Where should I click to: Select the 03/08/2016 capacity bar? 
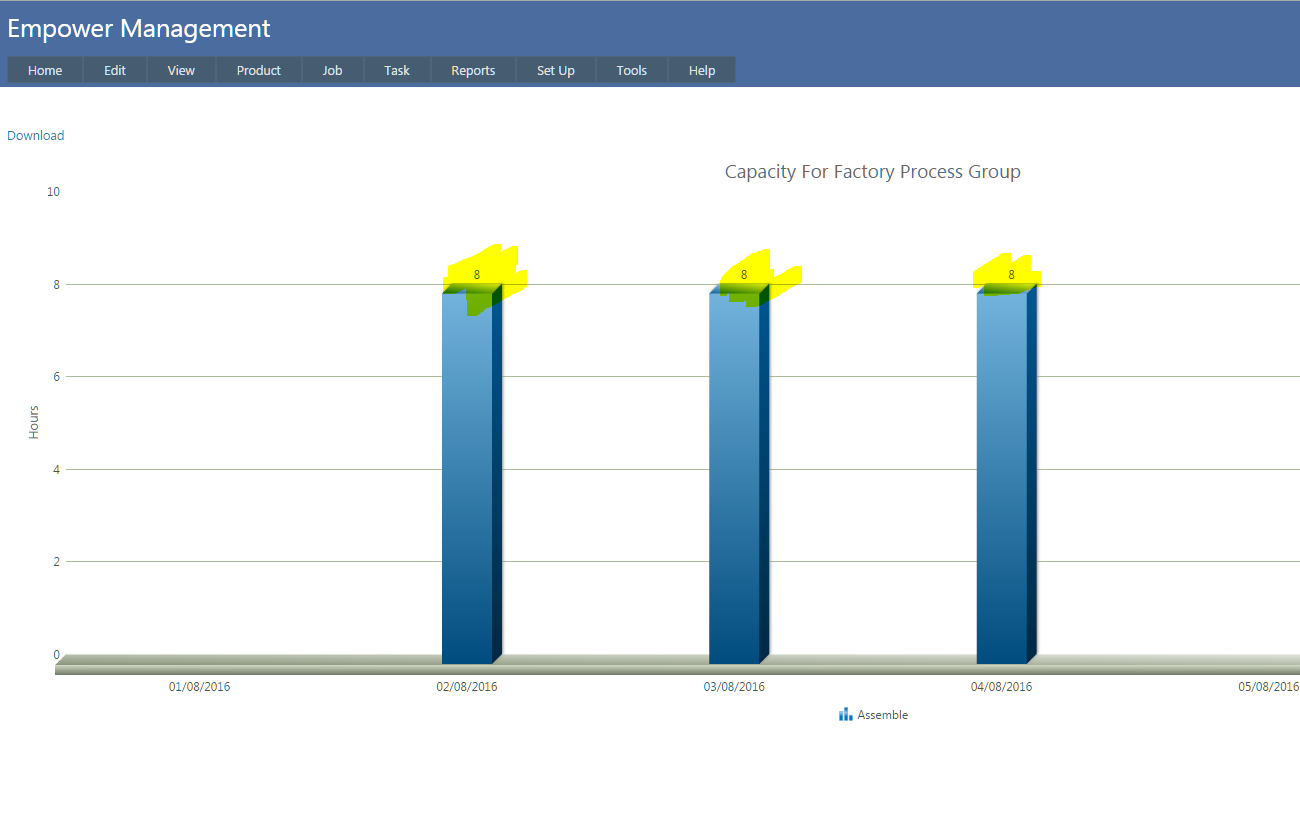(x=734, y=480)
